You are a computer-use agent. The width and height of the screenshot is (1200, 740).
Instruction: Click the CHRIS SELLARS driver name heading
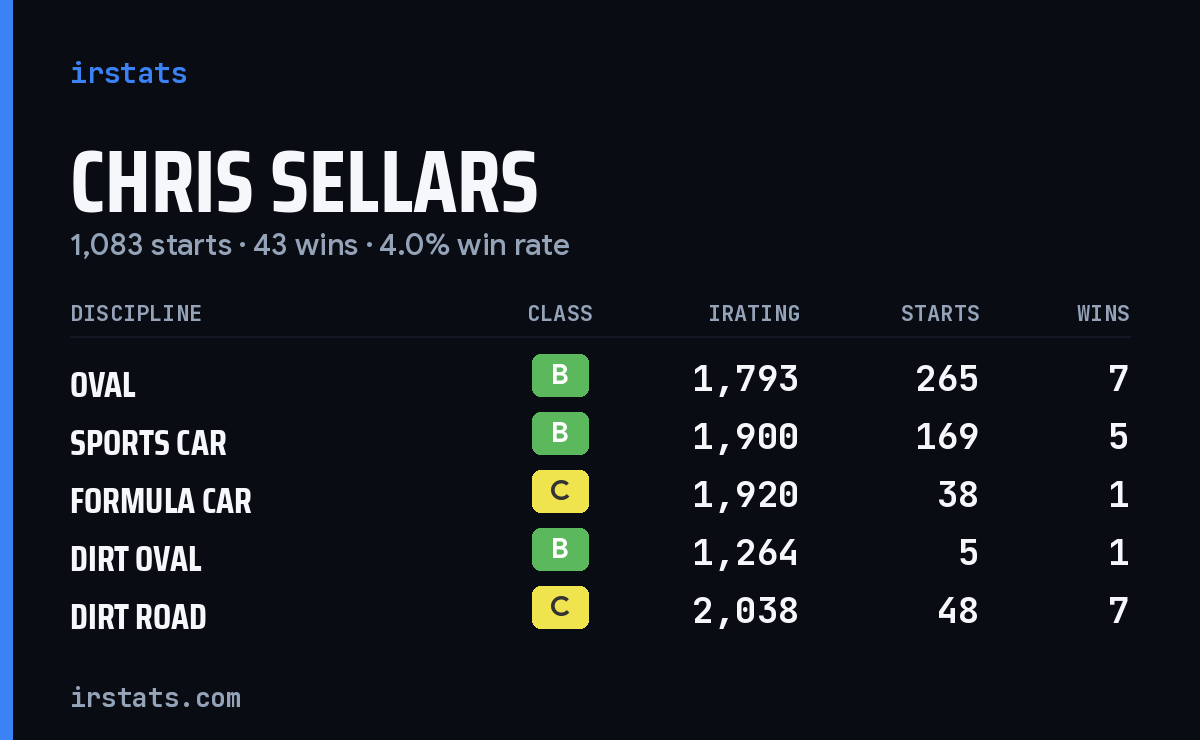tap(305, 183)
